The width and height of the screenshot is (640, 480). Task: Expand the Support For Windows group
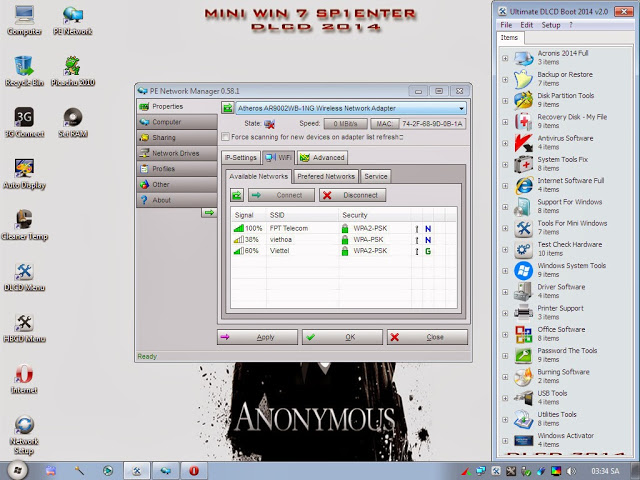505,207
